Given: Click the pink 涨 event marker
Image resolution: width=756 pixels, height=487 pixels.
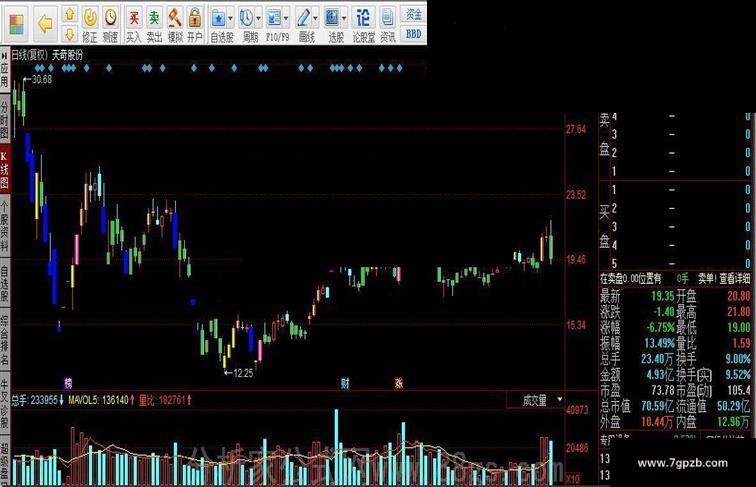Looking at the screenshot, I should coord(399,384).
